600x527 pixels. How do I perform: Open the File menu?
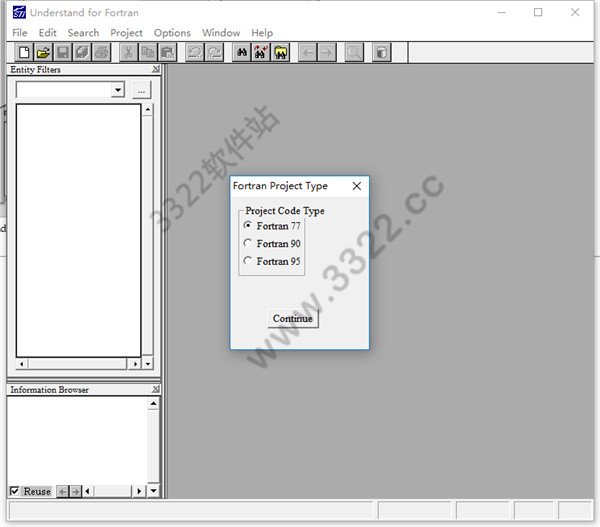(x=20, y=33)
